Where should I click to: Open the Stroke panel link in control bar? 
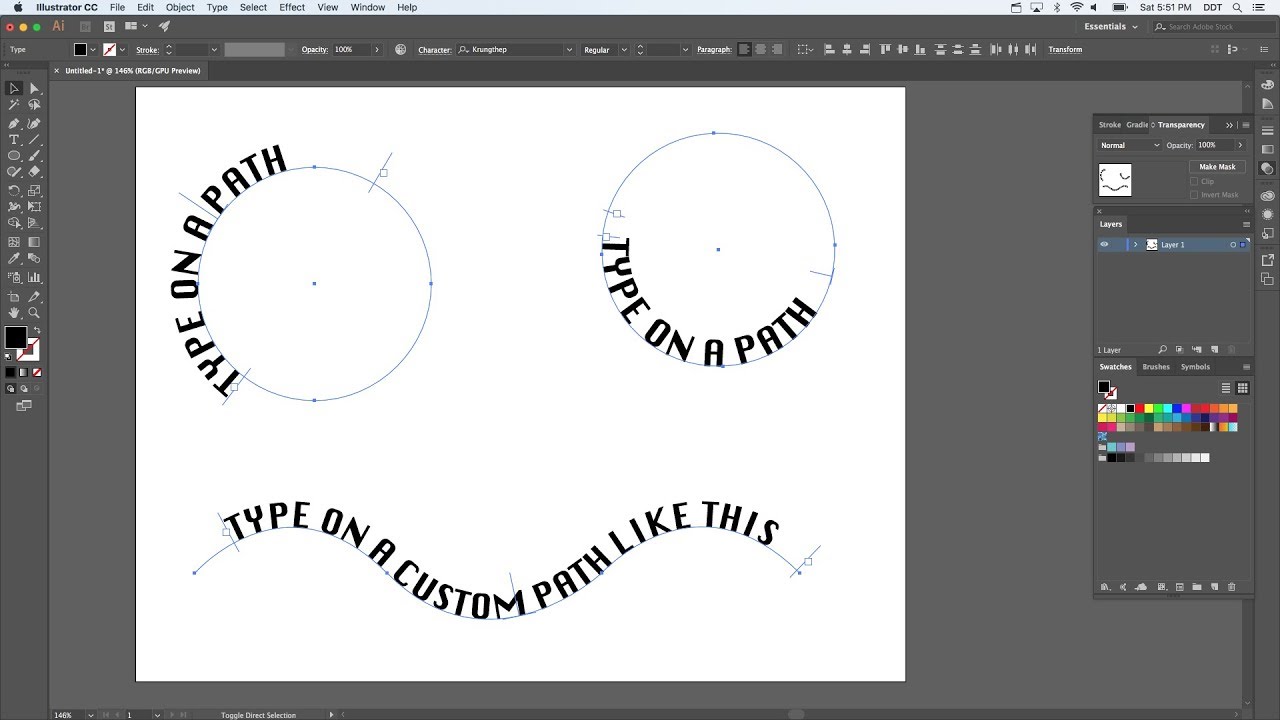(x=147, y=49)
